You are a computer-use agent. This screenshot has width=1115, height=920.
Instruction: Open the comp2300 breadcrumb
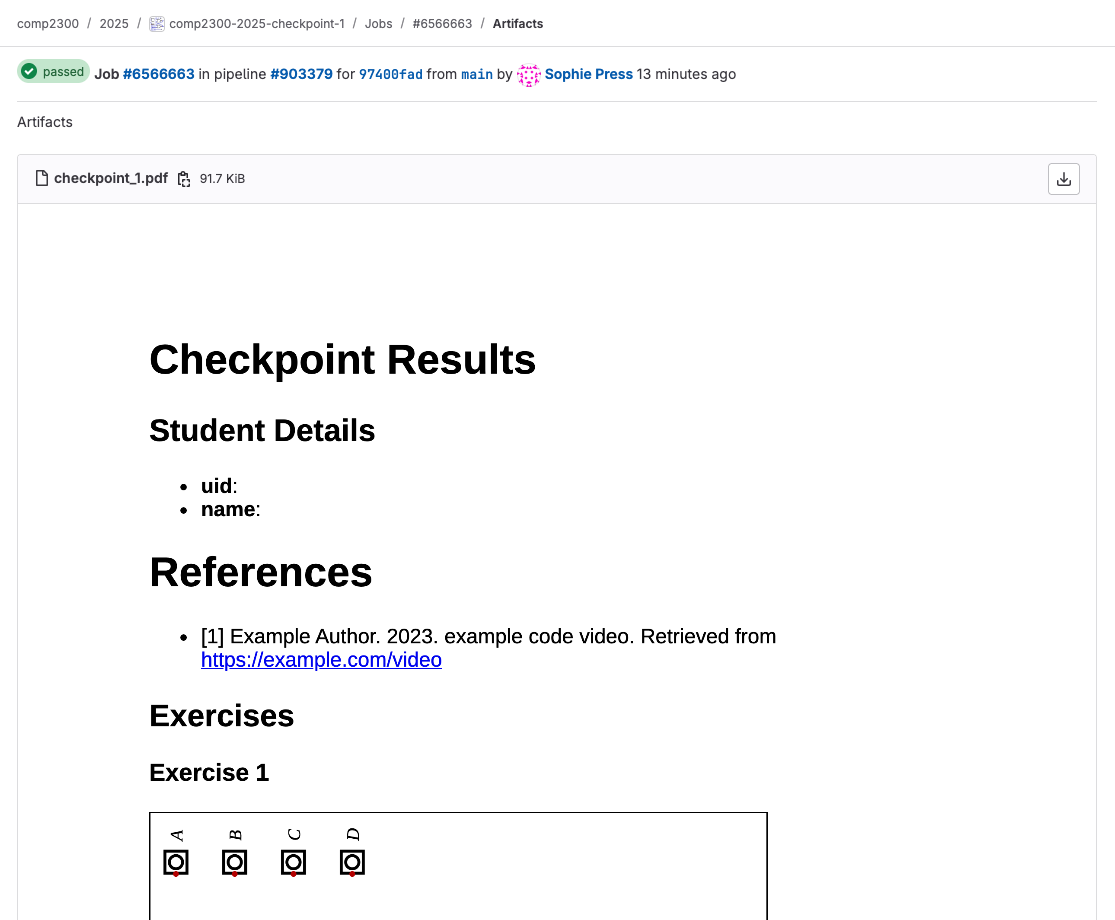(x=48, y=24)
